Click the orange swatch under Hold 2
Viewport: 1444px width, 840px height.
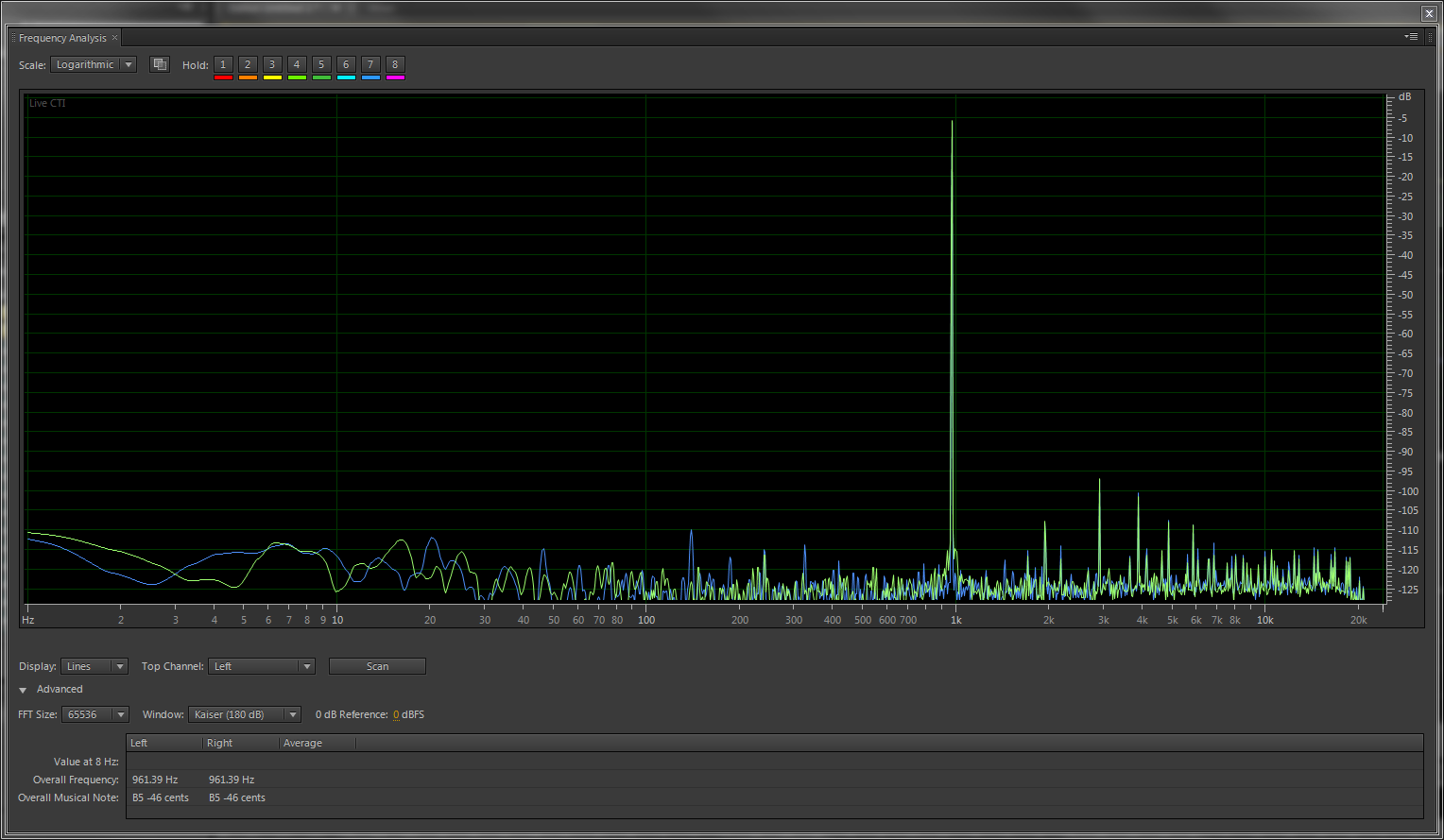248,77
